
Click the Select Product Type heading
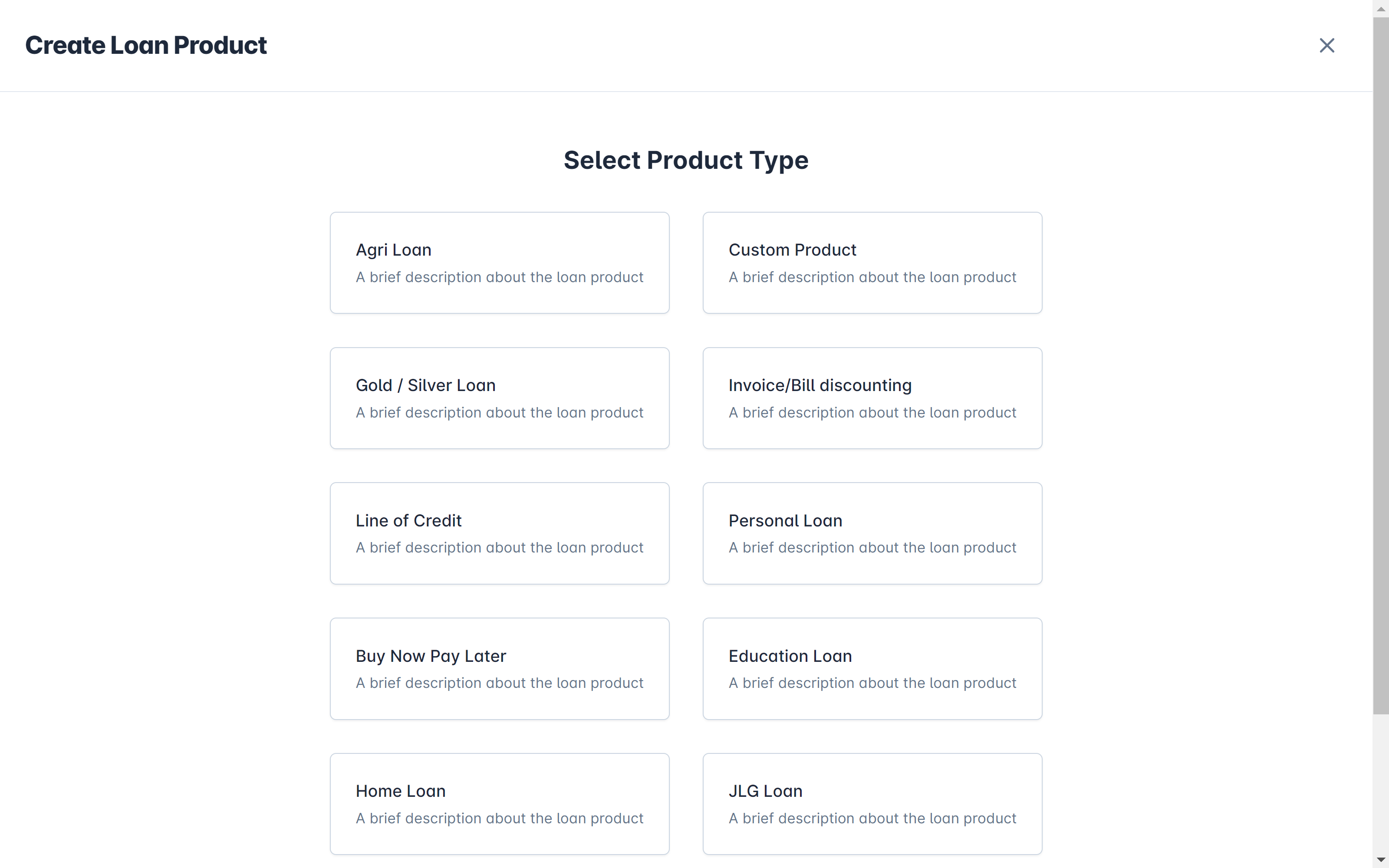(x=686, y=161)
